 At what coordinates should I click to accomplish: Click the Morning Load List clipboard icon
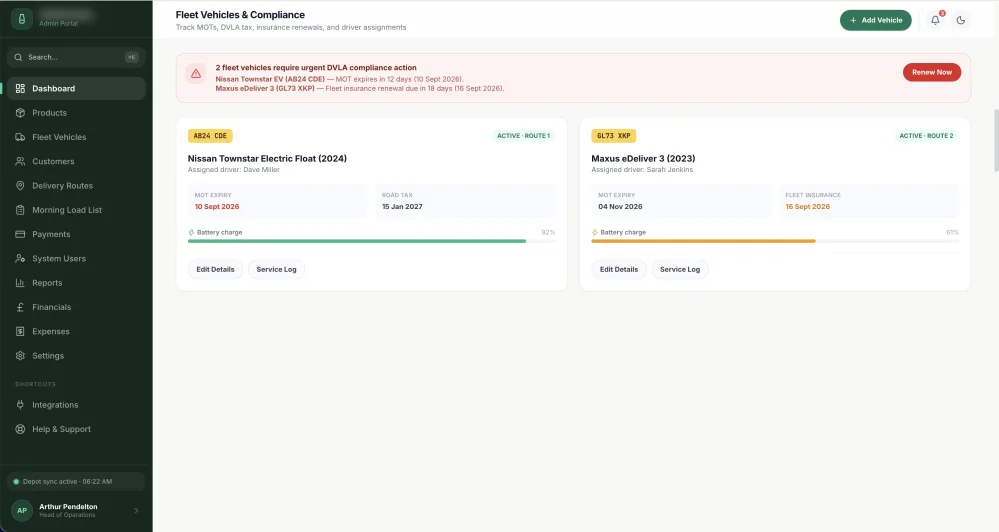(x=20, y=210)
